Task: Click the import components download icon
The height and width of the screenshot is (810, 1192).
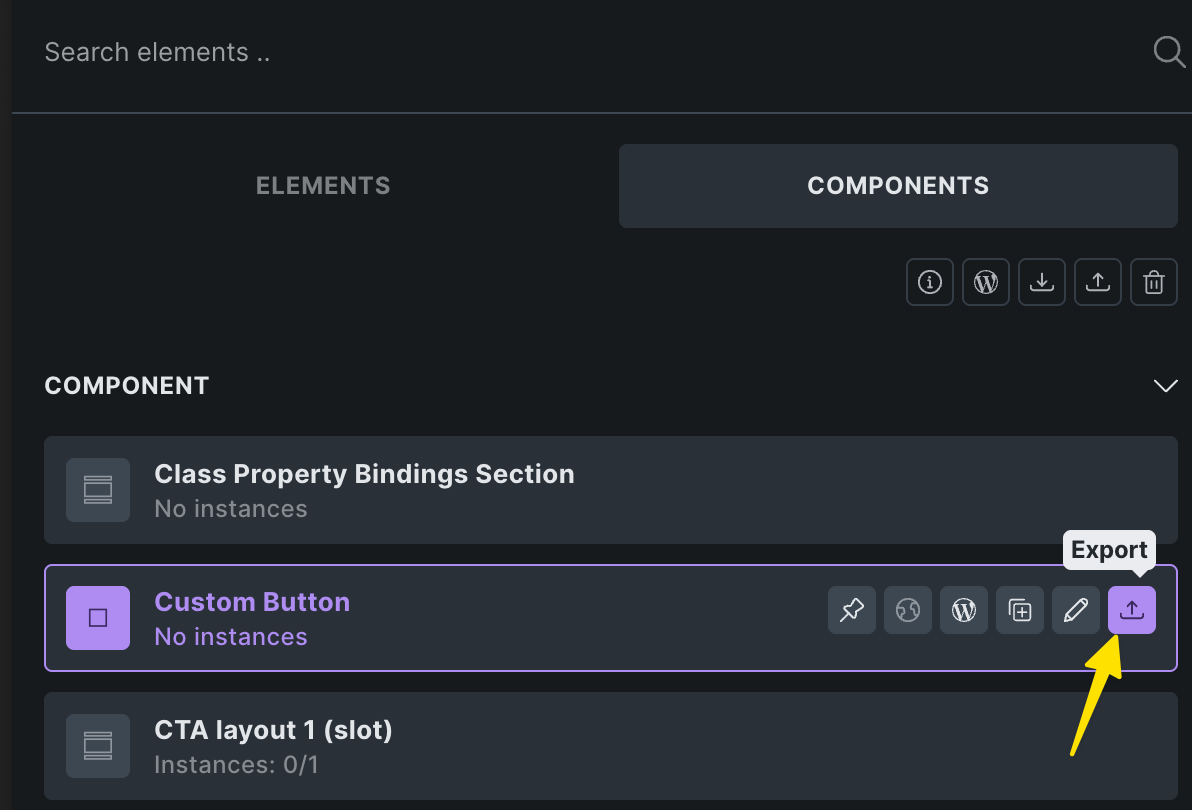Action: (x=1042, y=283)
